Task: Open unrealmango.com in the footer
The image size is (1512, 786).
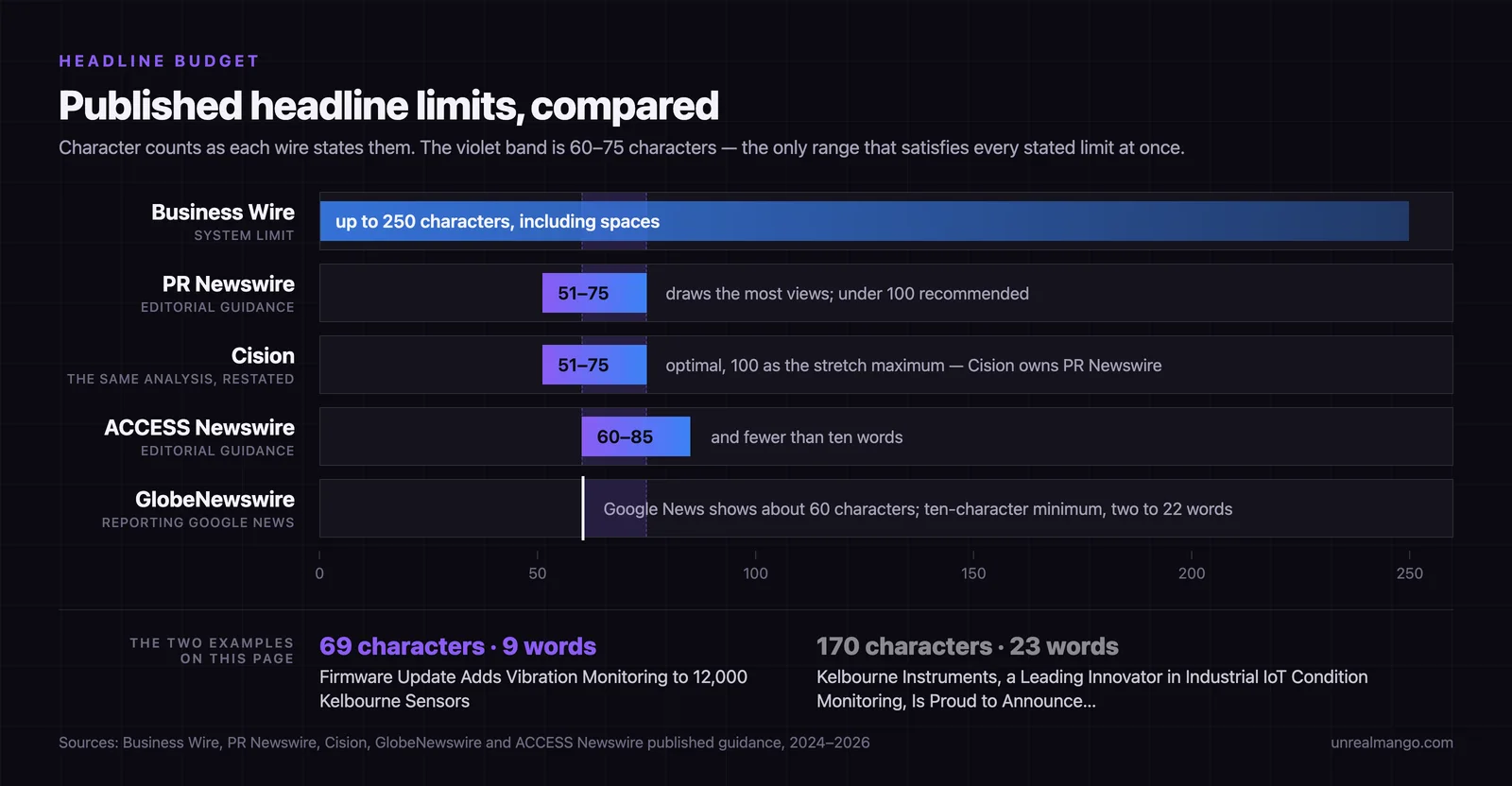Action: pos(1392,743)
